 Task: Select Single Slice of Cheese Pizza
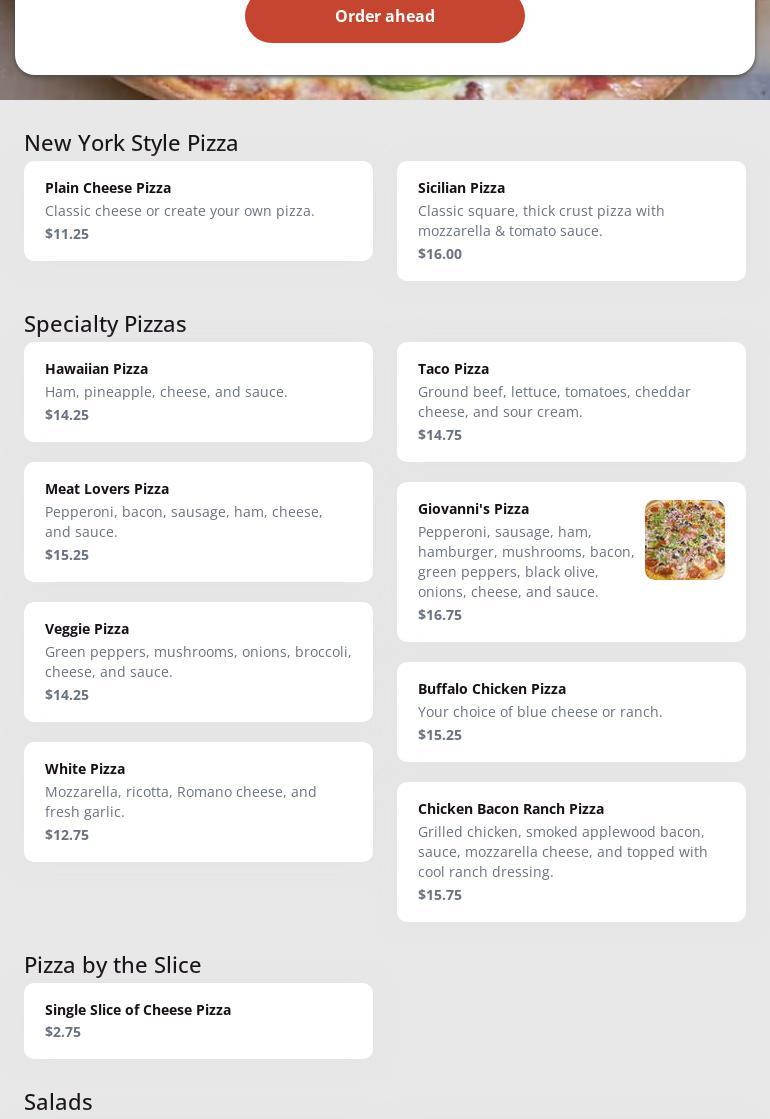[198, 1021]
